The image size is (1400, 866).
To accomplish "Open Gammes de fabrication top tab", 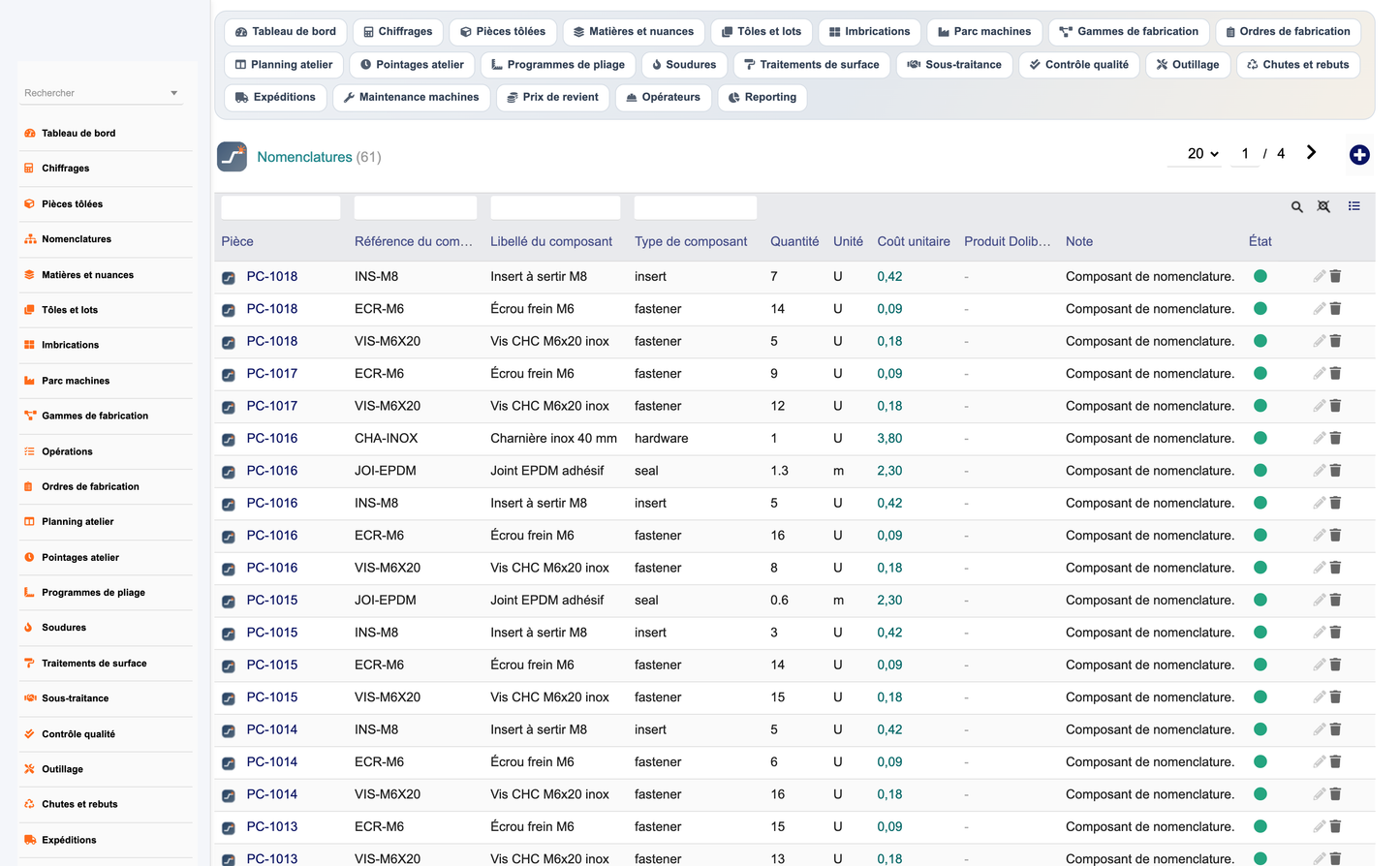I will pos(1129,31).
